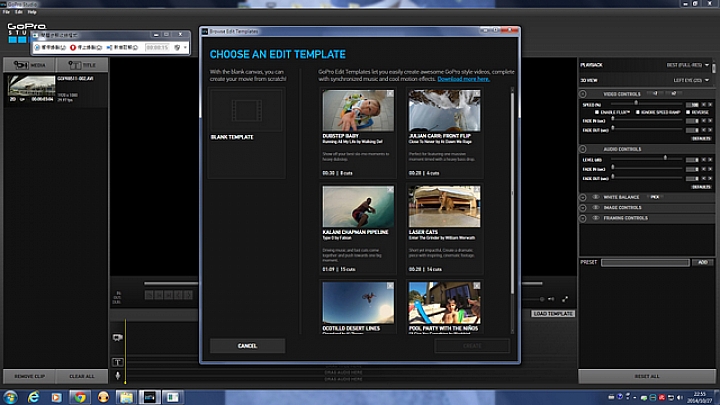Open the File menu
Screen dimensions: 720x405
(x=6, y=12)
